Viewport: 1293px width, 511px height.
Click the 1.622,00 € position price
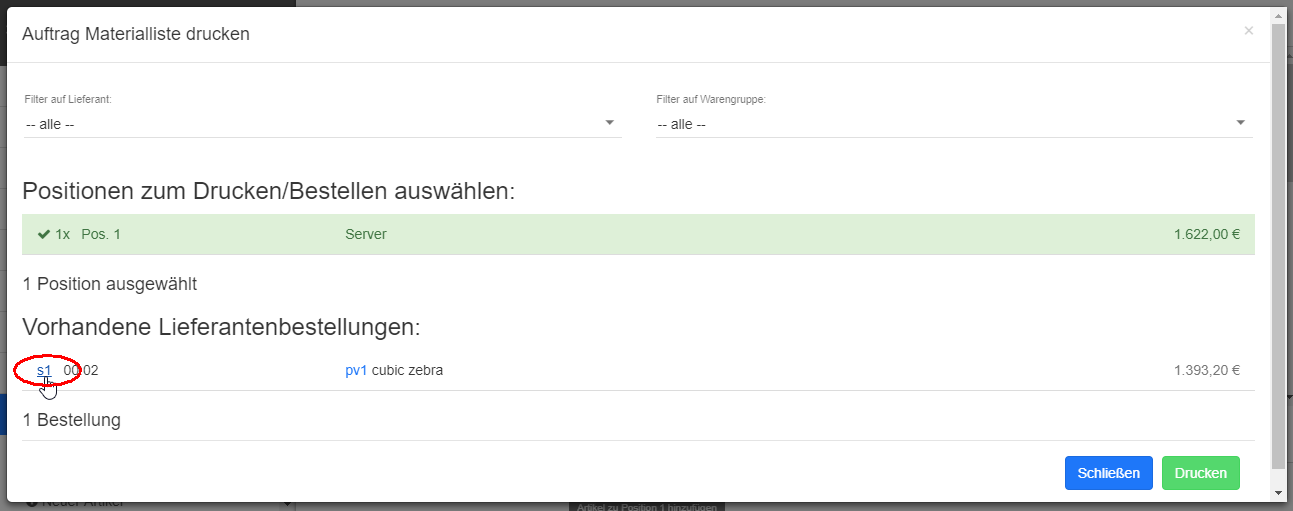tap(1206, 235)
